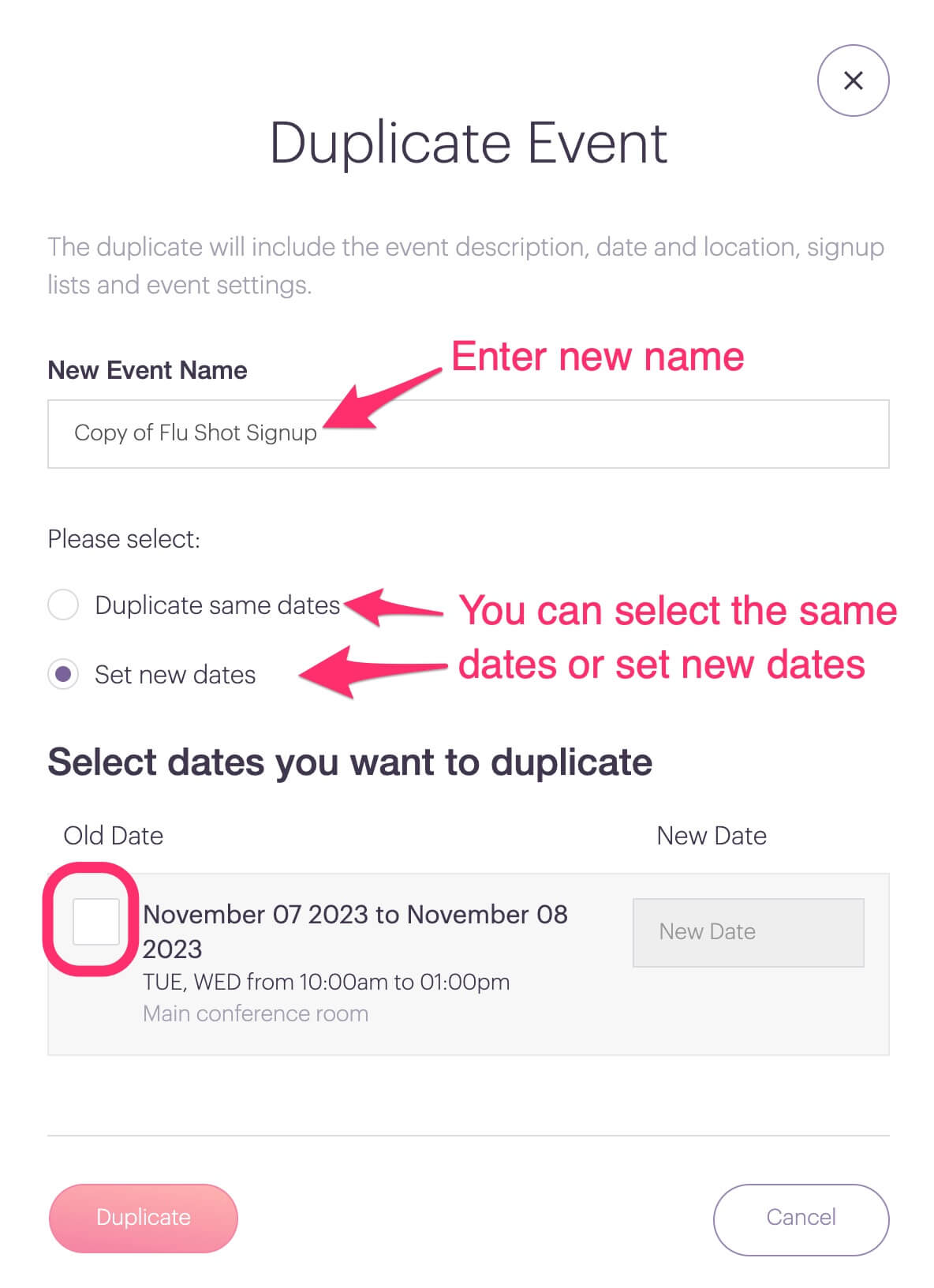Click the "Select dates you want to duplicate" heading
This screenshot has height=1288, width=934.
coord(349,763)
